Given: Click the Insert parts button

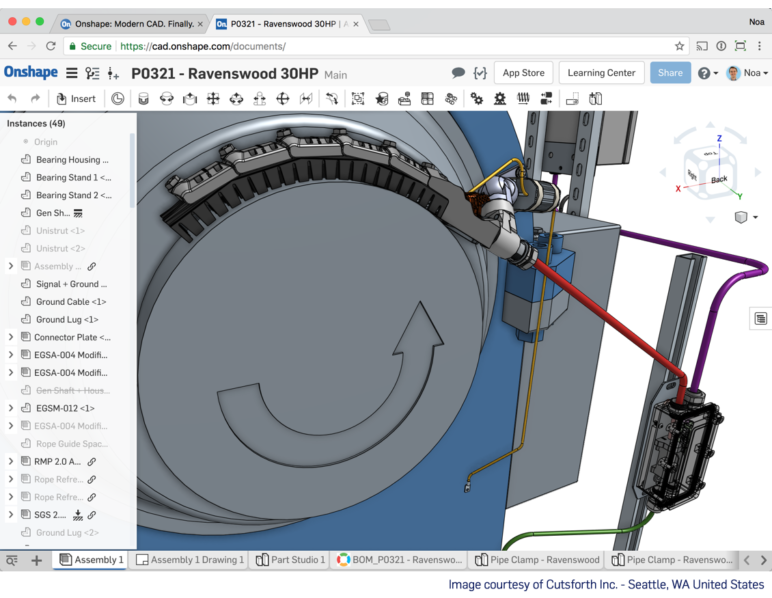Looking at the screenshot, I should click(76, 99).
